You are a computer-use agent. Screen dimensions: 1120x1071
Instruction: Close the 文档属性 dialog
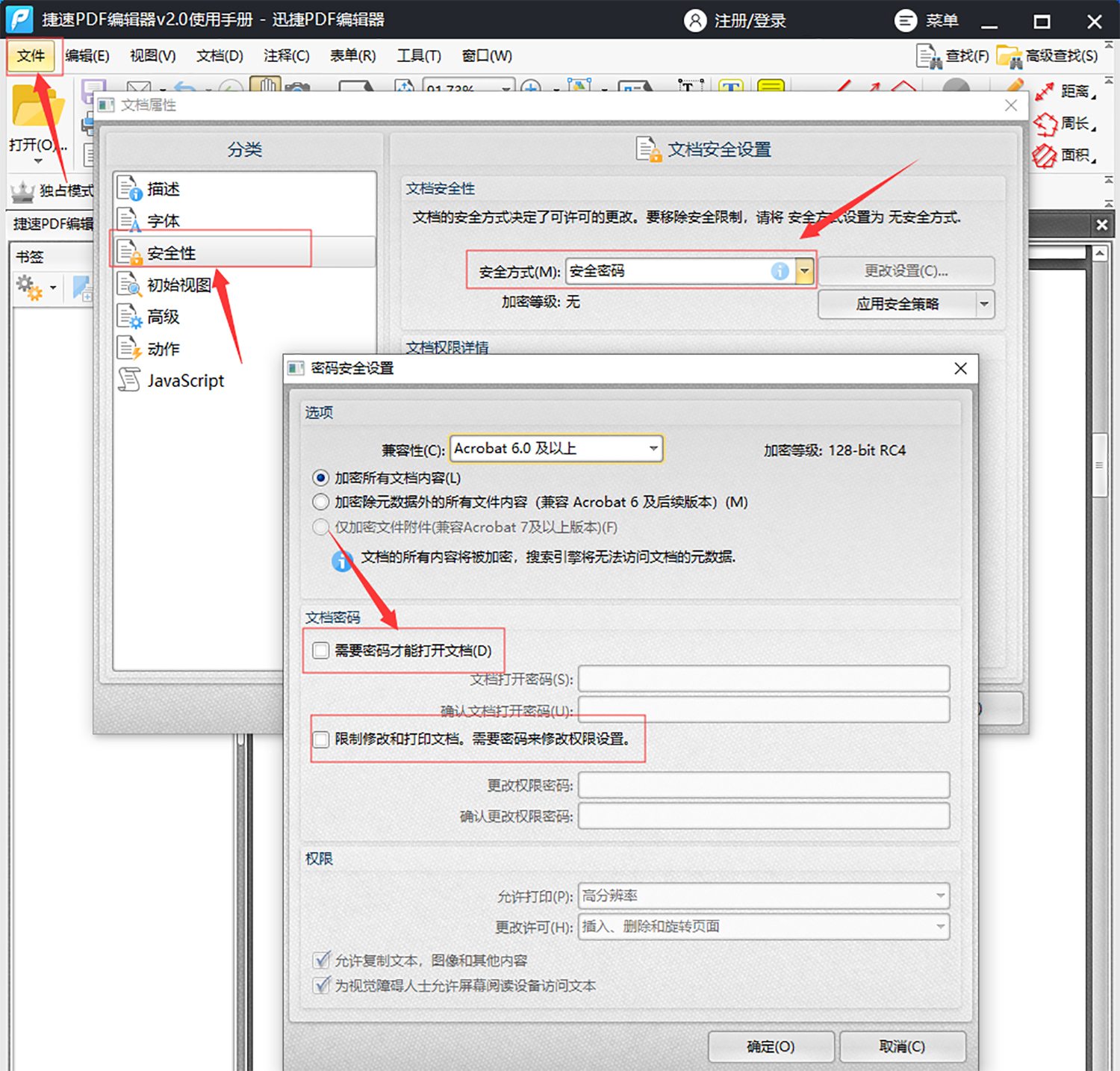(x=1011, y=105)
